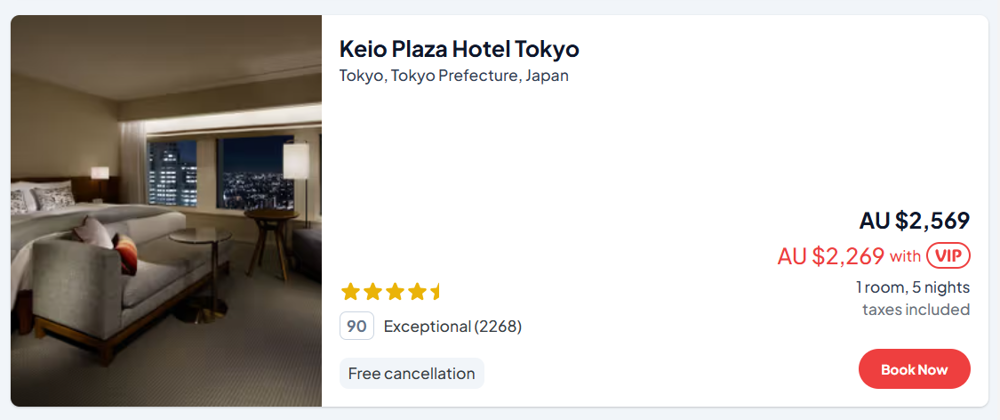Click the Free cancellation tag
The image size is (1000, 420).
411,374
